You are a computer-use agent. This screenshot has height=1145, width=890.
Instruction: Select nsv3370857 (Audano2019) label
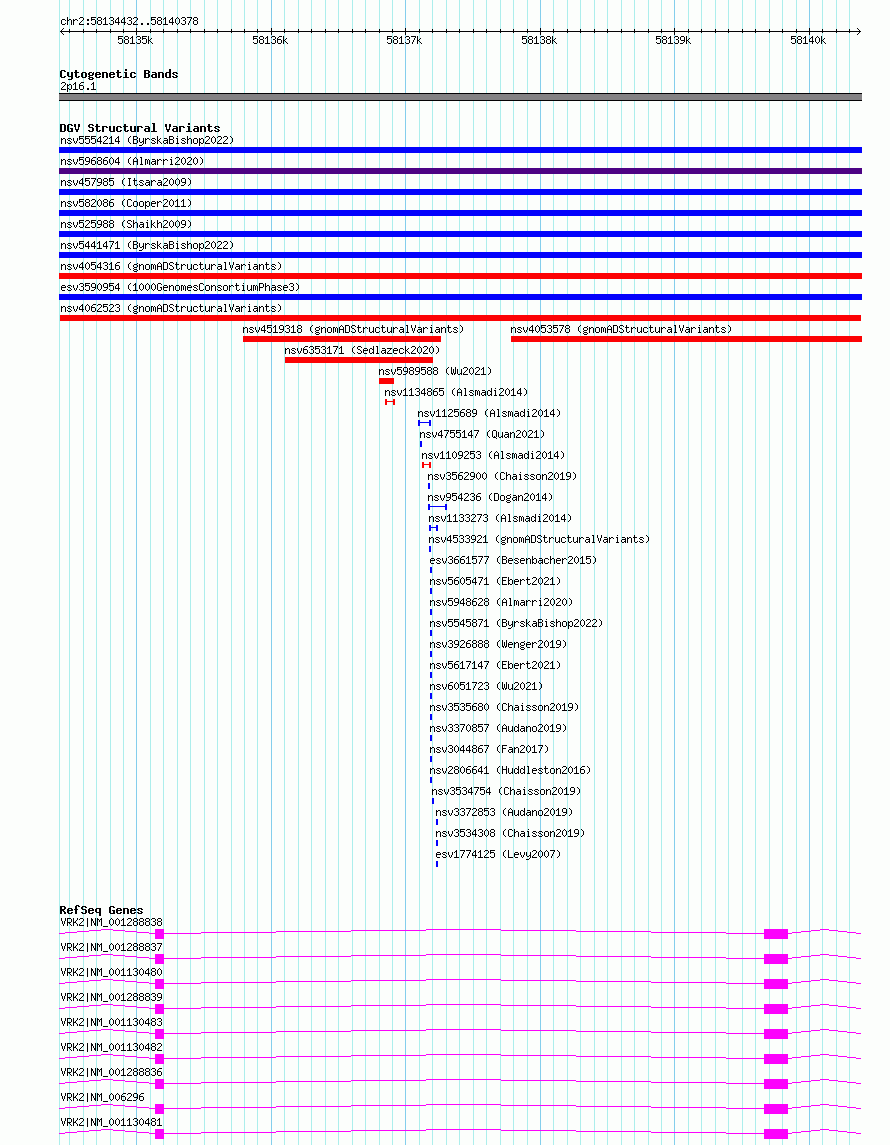click(x=498, y=729)
